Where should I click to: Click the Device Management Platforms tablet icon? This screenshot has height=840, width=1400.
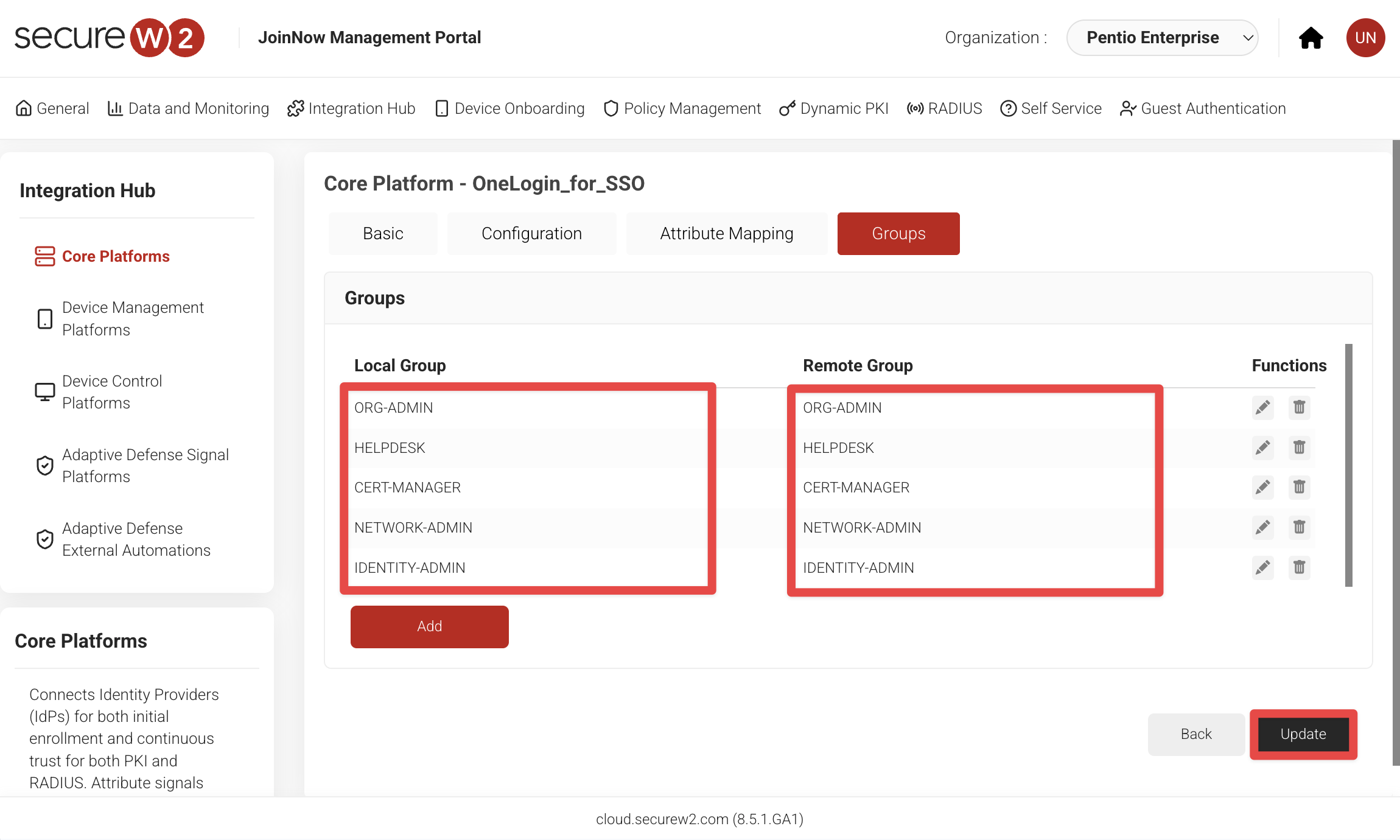(x=44, y=319)
